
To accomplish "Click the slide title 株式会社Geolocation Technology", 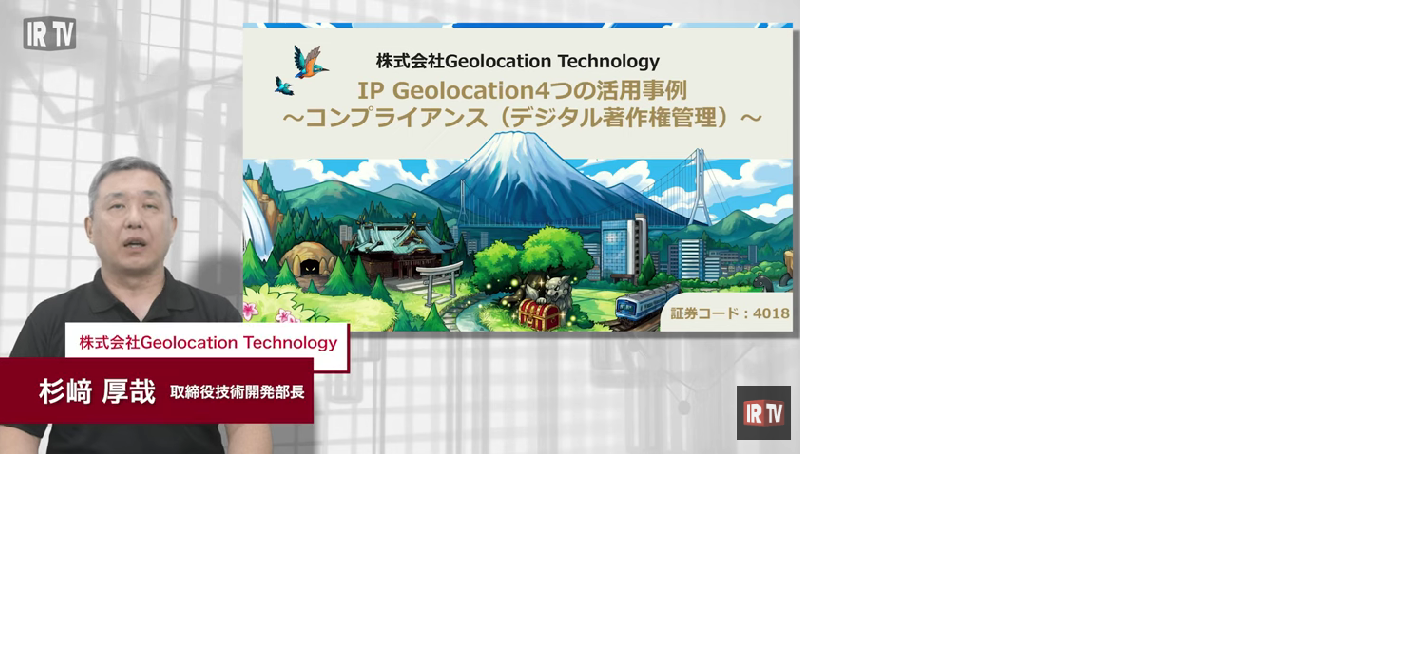I will pos(518,61).
